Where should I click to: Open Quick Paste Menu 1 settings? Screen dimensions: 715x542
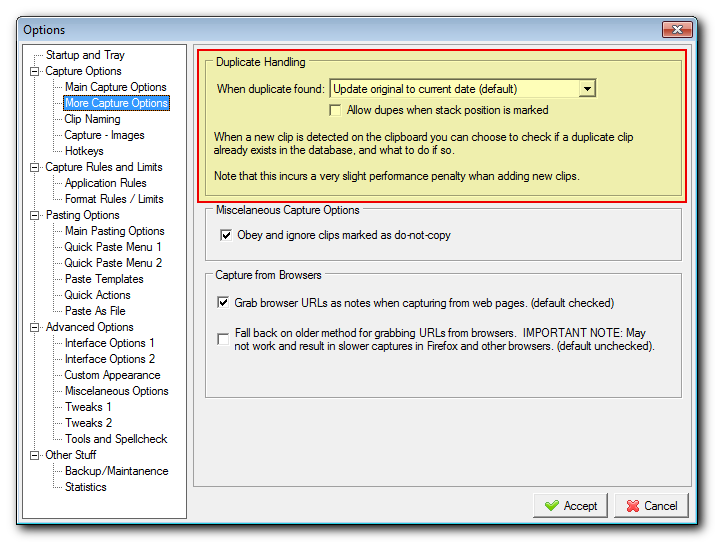(x=113, y=247)
